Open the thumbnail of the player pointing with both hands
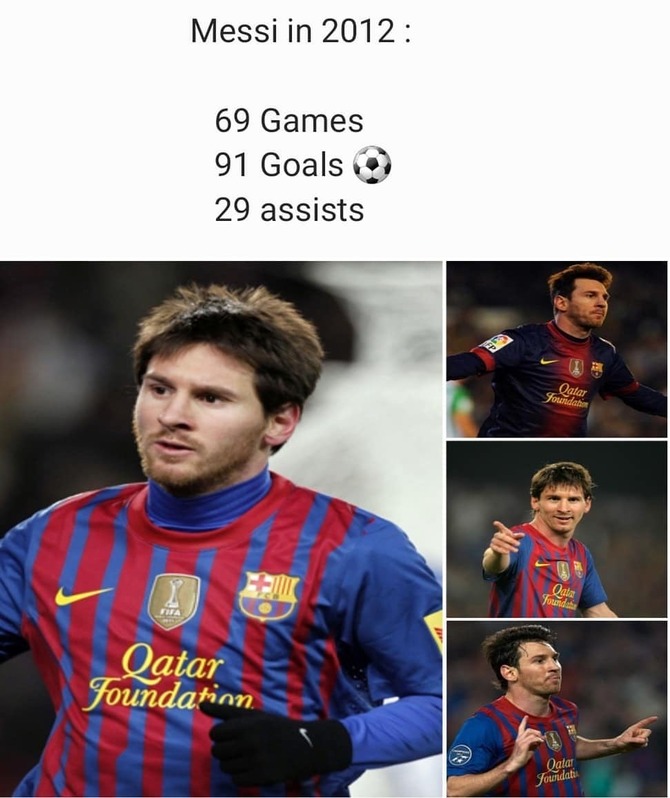This screenshot has height=798, width=670. (x=556, y=709)
